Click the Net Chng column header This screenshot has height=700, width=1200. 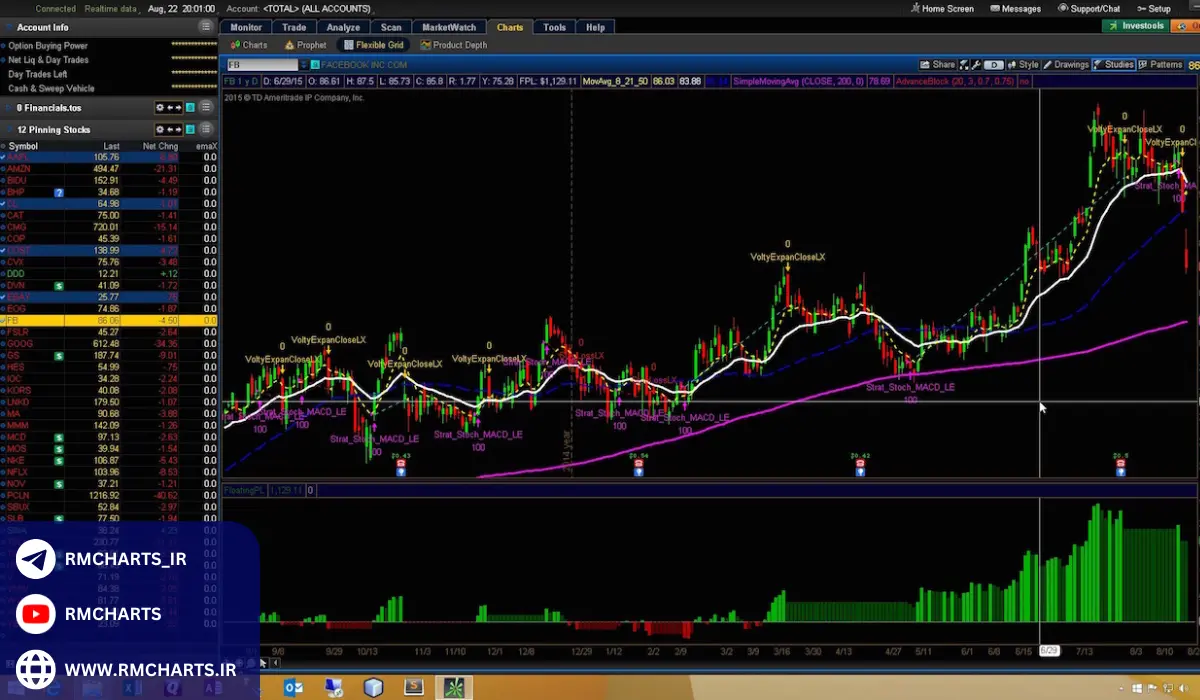click(160, 146)
